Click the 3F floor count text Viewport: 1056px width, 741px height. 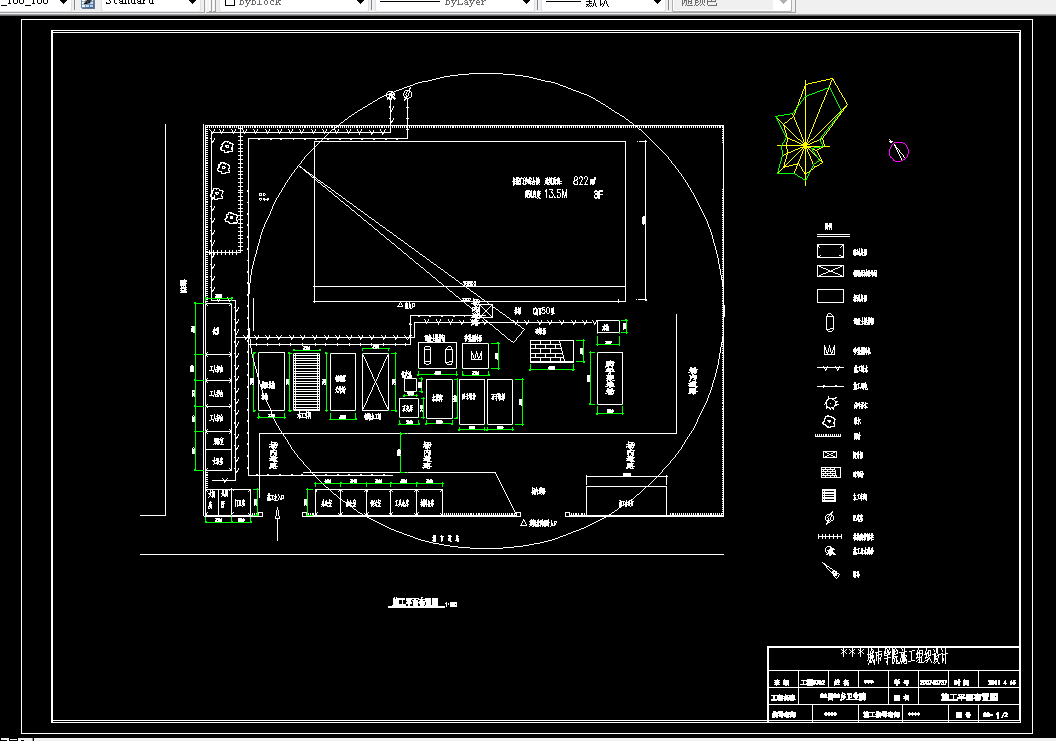598,194
